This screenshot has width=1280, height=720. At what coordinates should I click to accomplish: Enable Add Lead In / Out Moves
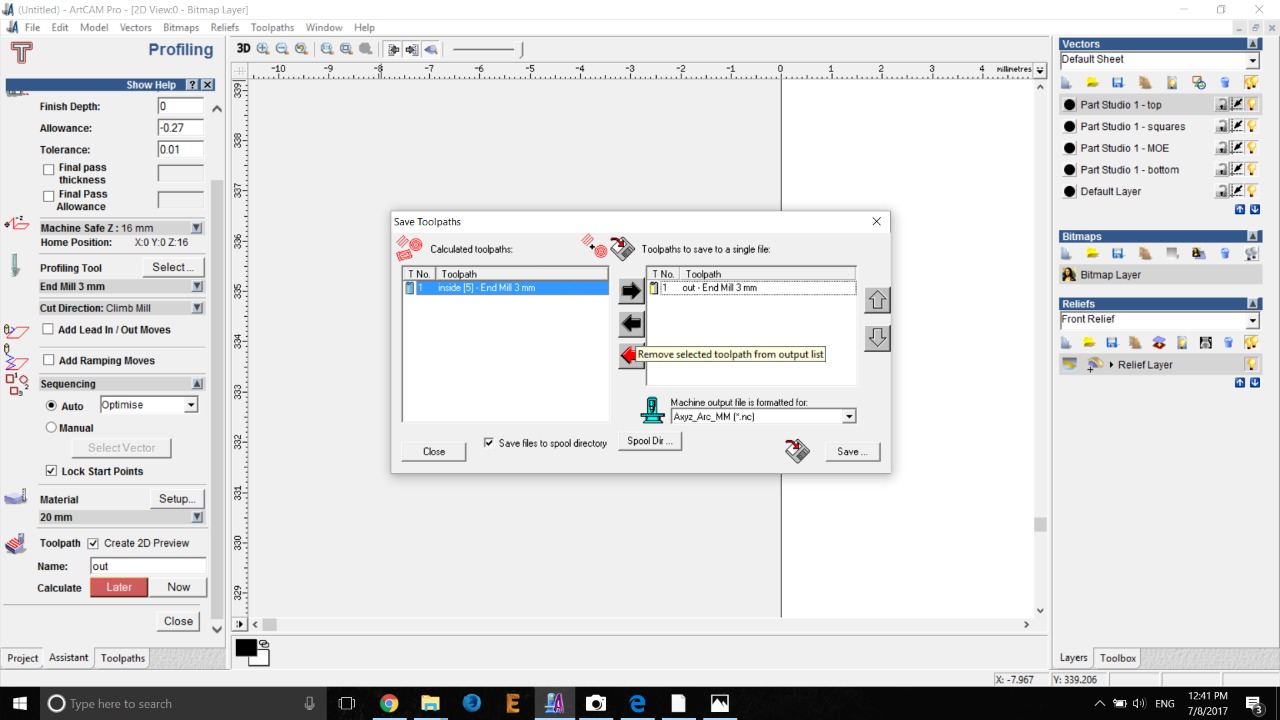(48, 330)
